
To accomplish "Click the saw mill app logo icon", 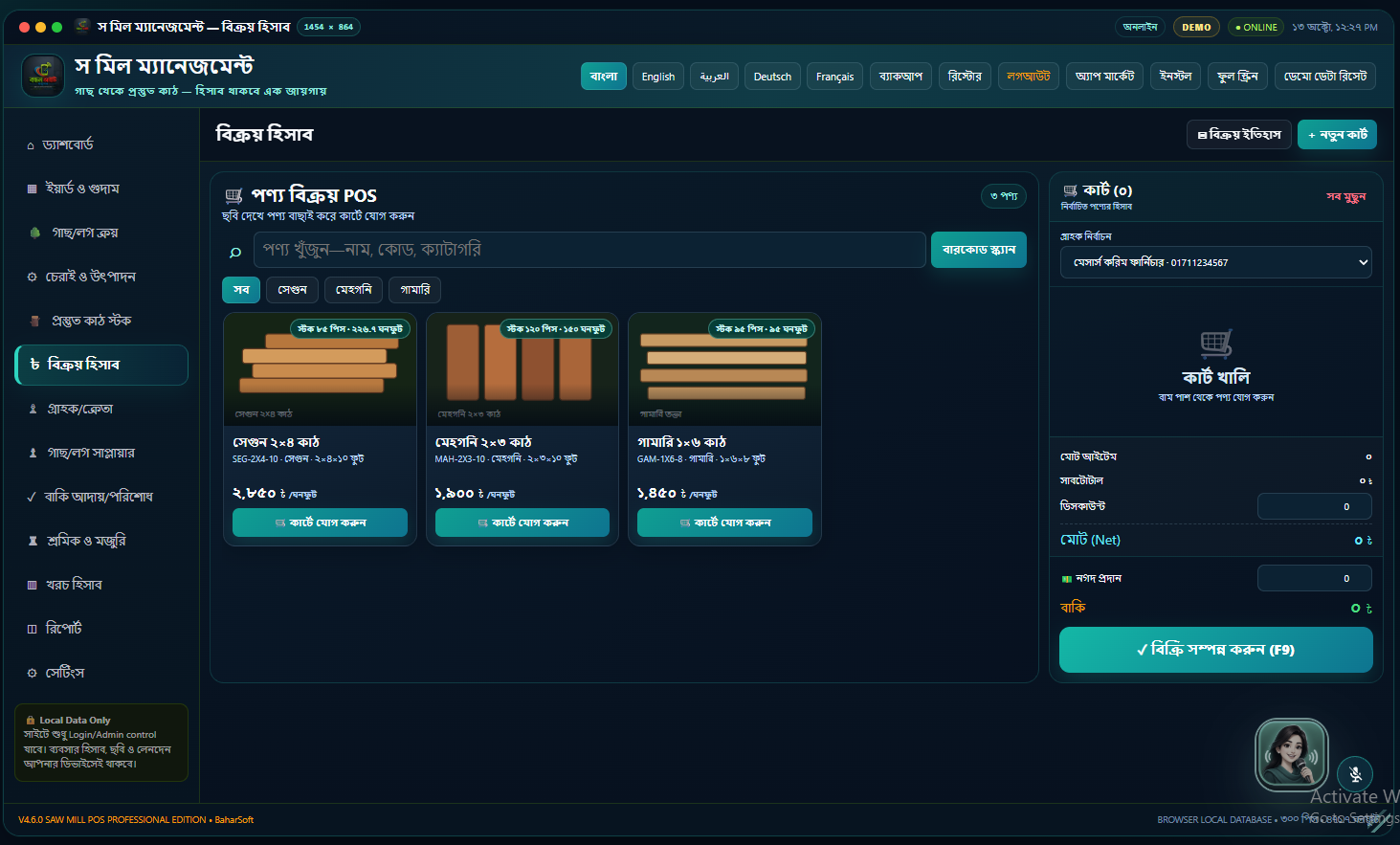I will [x=43, y=76].
